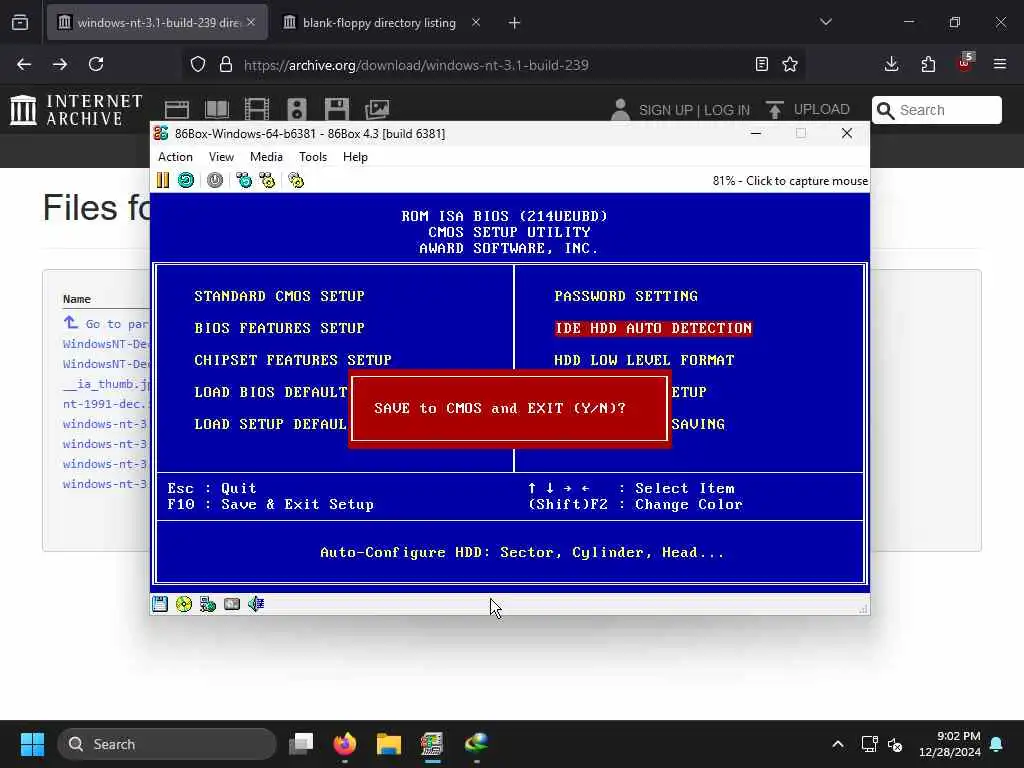Screen dimensions: 1024x768
Task: Click the Go to parent directory link
Action: pos(106,323)
